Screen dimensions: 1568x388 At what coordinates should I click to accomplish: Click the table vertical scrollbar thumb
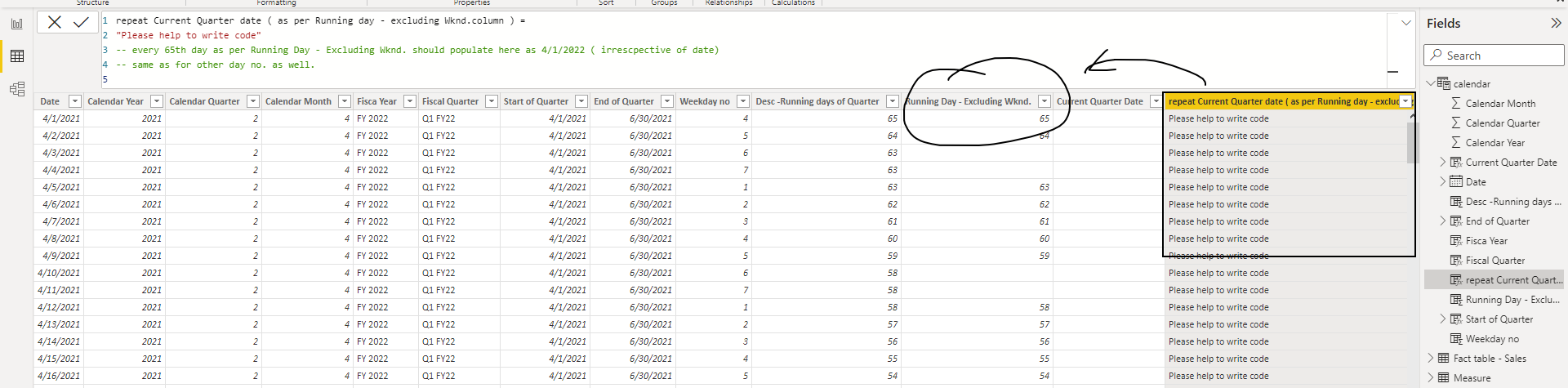click(1412, 143)
